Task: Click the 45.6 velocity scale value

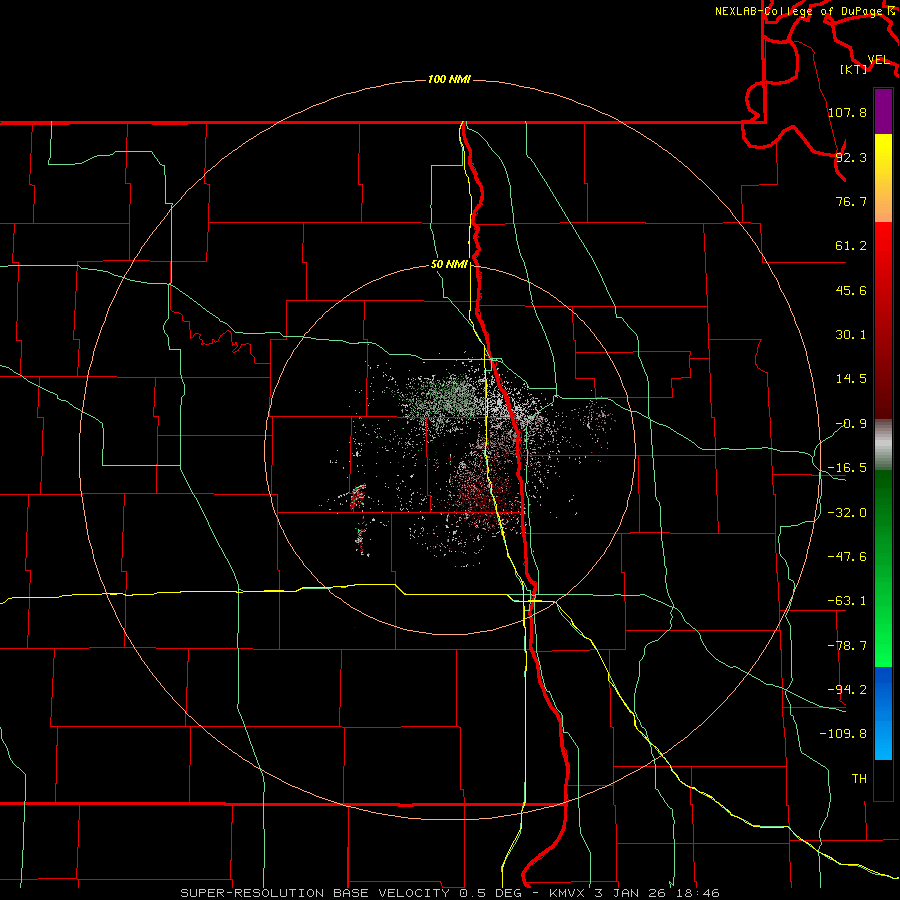Action: coord(851,290)
